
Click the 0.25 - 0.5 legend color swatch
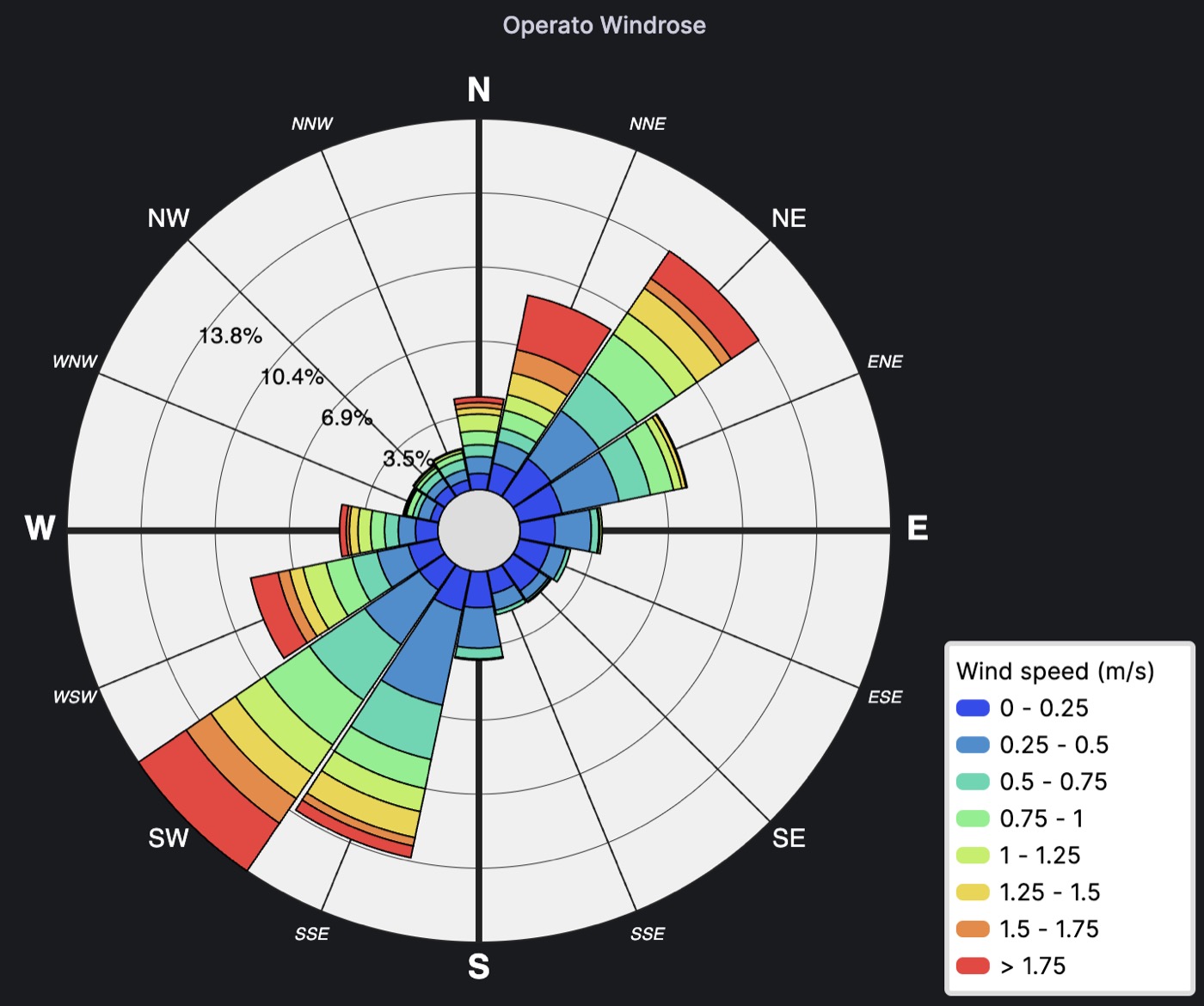[973, 745]
